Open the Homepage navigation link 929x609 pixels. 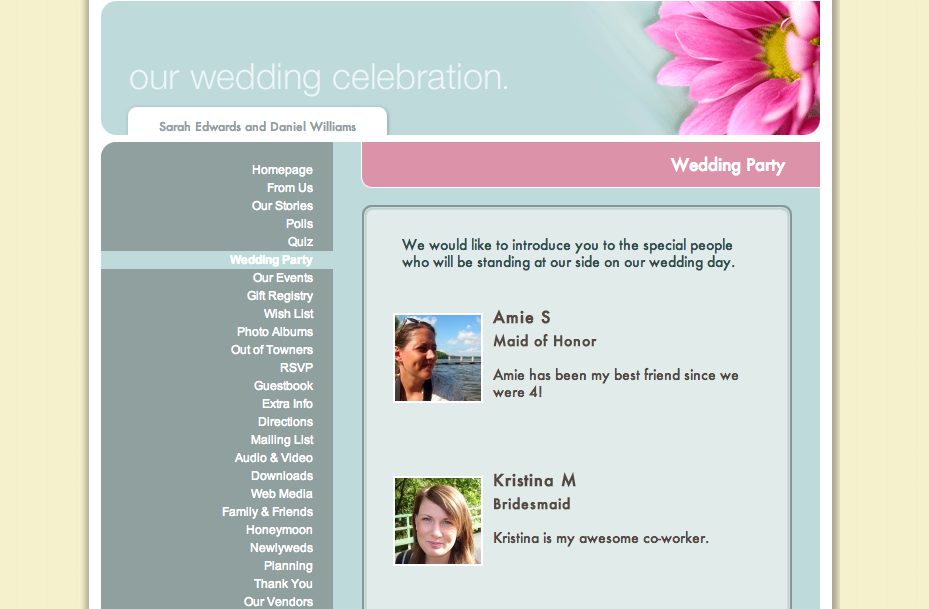pos(282,170)
